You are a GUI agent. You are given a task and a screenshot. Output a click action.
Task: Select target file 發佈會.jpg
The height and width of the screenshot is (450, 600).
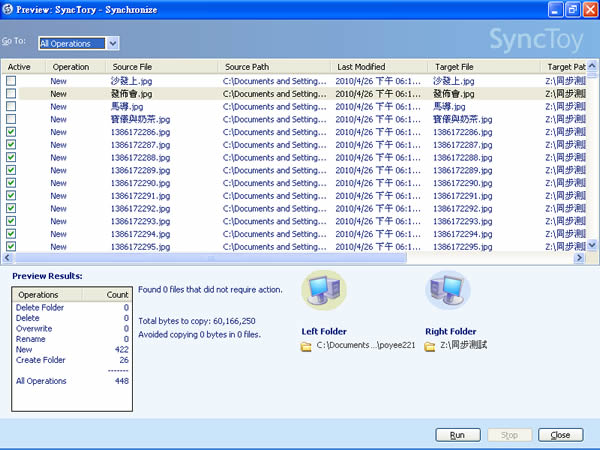pos(453,94)
